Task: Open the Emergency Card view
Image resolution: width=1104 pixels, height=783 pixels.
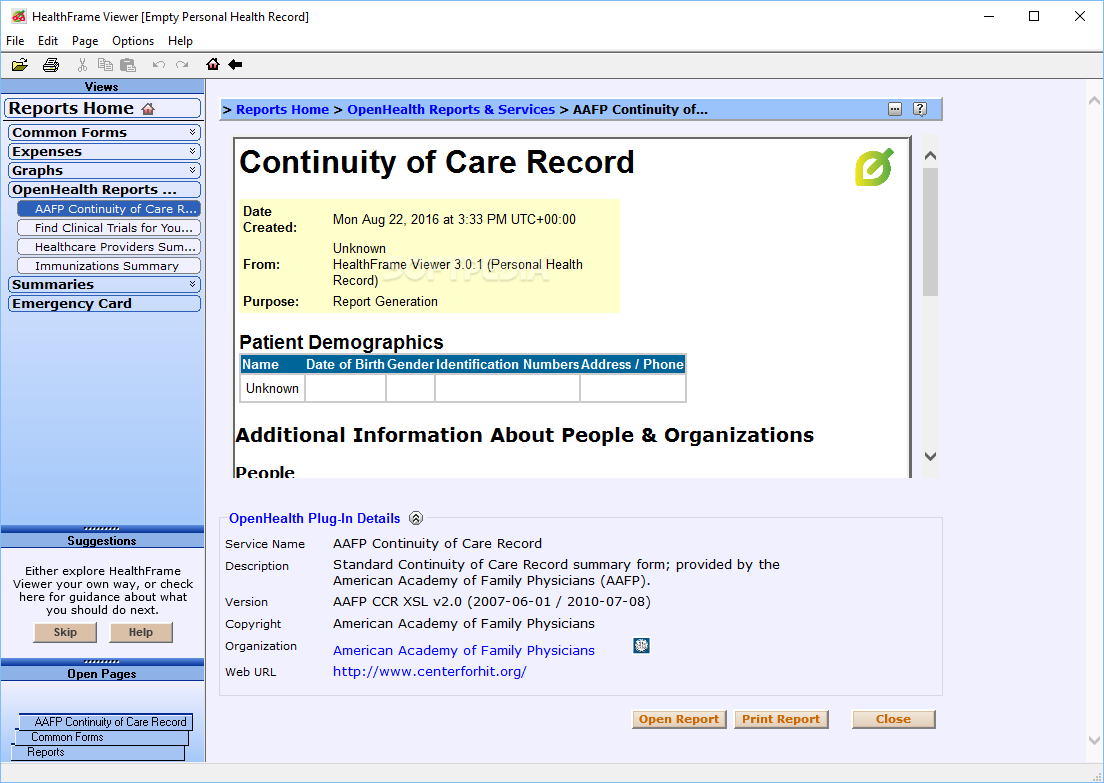Action: [x=104, y=303]
